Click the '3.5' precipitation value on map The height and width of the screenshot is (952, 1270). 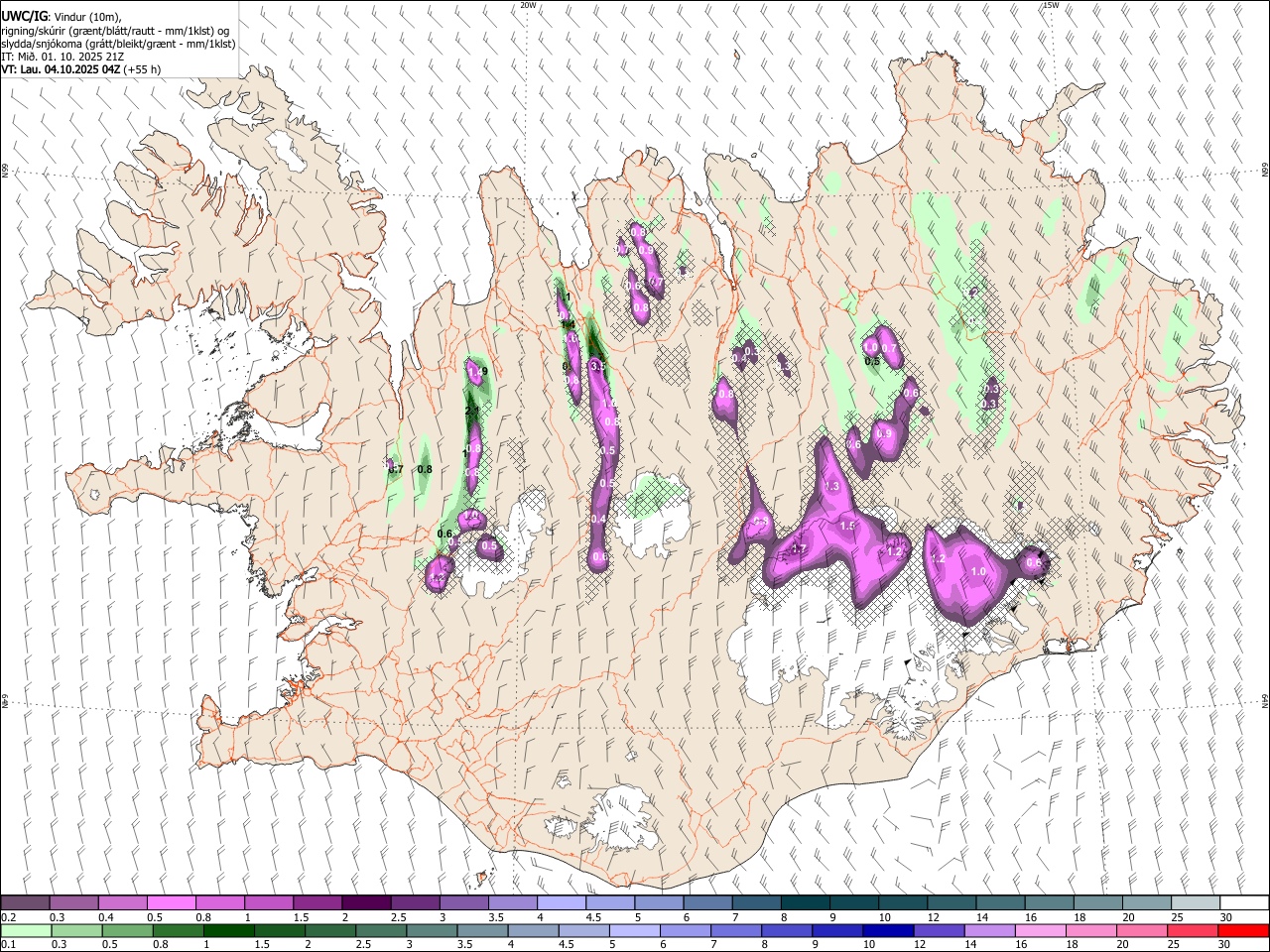[597, 367]
